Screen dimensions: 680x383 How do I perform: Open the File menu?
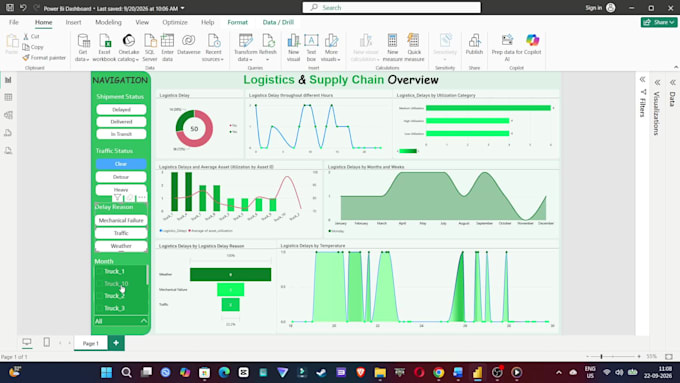tap(14, 22)
